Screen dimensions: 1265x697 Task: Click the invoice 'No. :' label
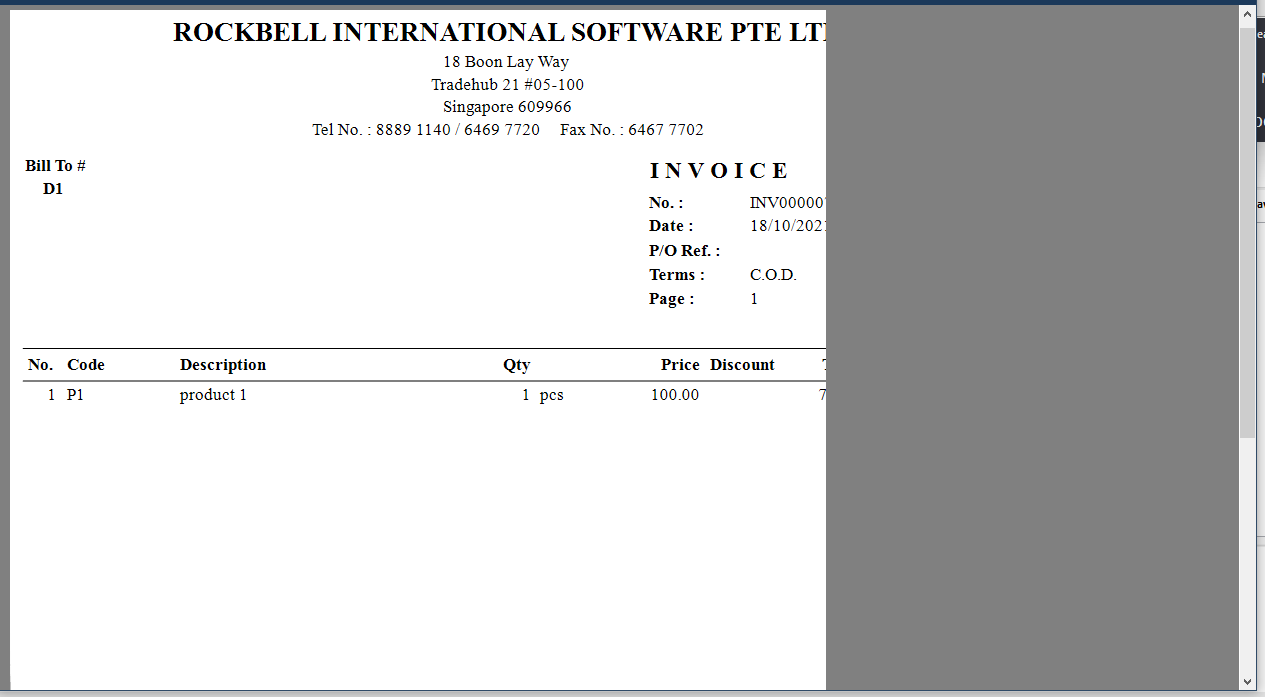(x=666, y=203)
